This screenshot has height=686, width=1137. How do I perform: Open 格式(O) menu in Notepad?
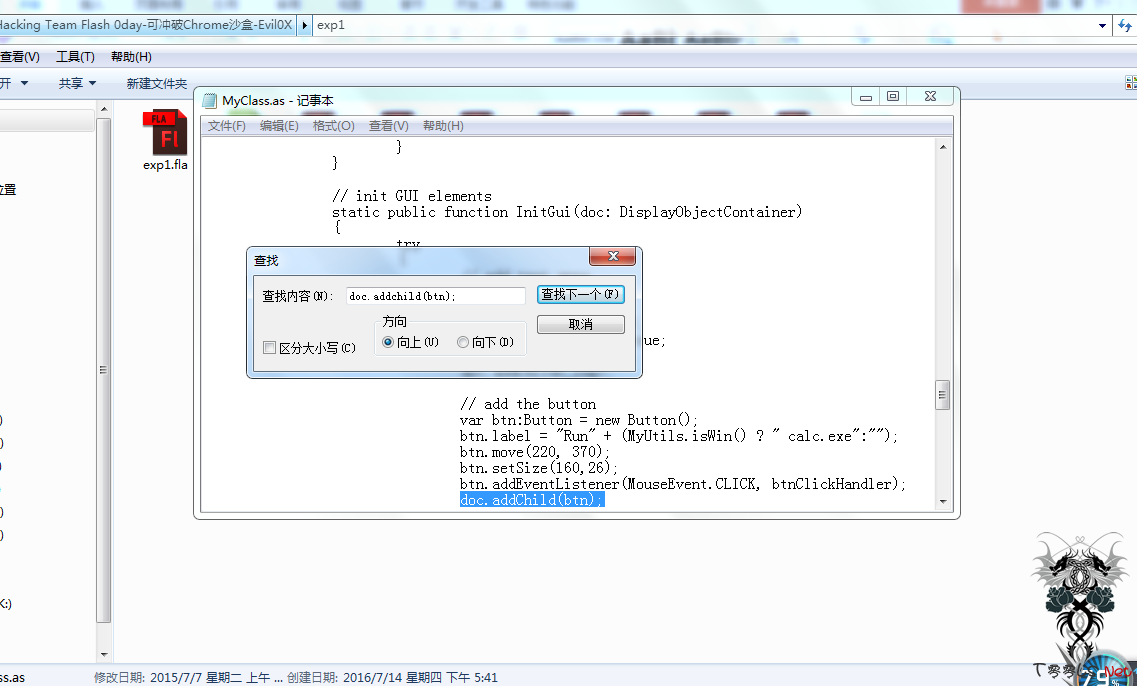click(334, 126)
